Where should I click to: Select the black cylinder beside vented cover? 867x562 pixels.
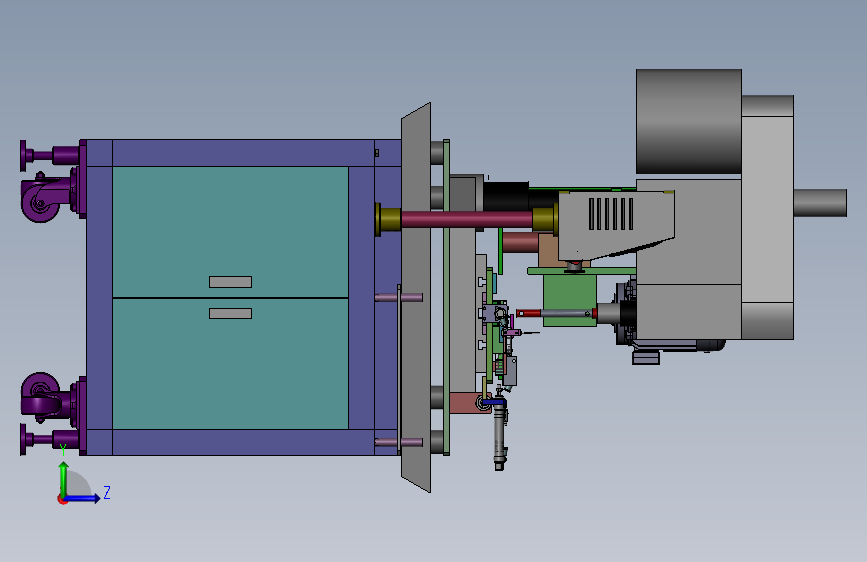click(506, 196)
